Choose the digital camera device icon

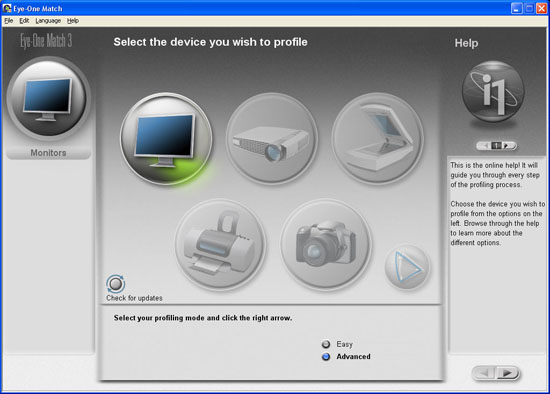pyautogui.click(x=326, y=245)
